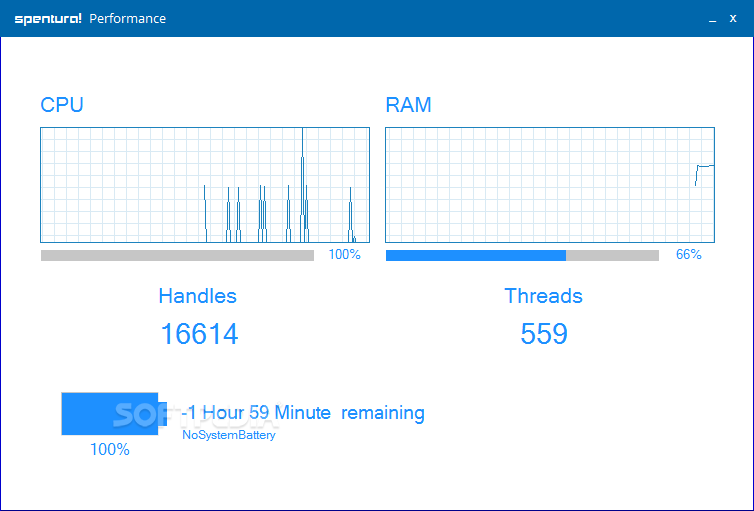Click the CPU usage progress bar
Image resolution: width=754 pixels, height=511 pixels.
(x=177, y=255)
